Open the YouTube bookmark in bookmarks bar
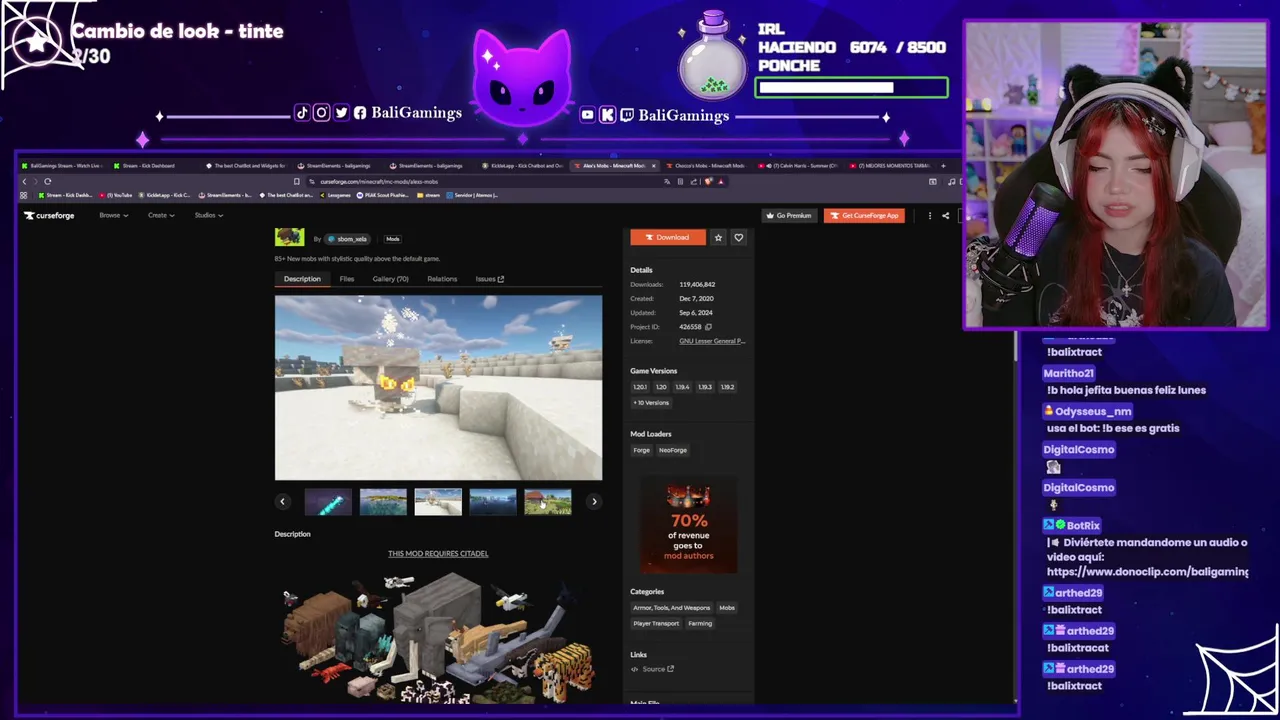1280x720 pixels. click(116, 195)
